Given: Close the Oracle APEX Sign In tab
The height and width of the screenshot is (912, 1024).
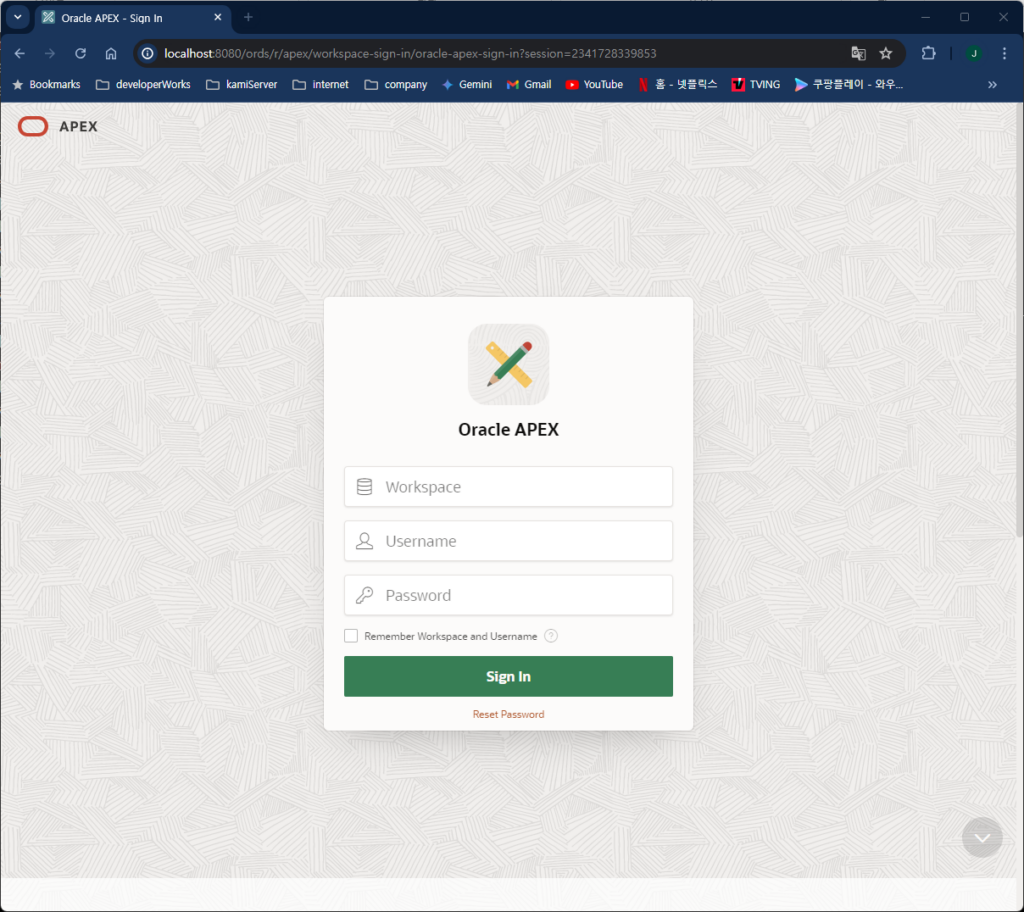Looking at the screenshot, I should [x=218, y=18].
